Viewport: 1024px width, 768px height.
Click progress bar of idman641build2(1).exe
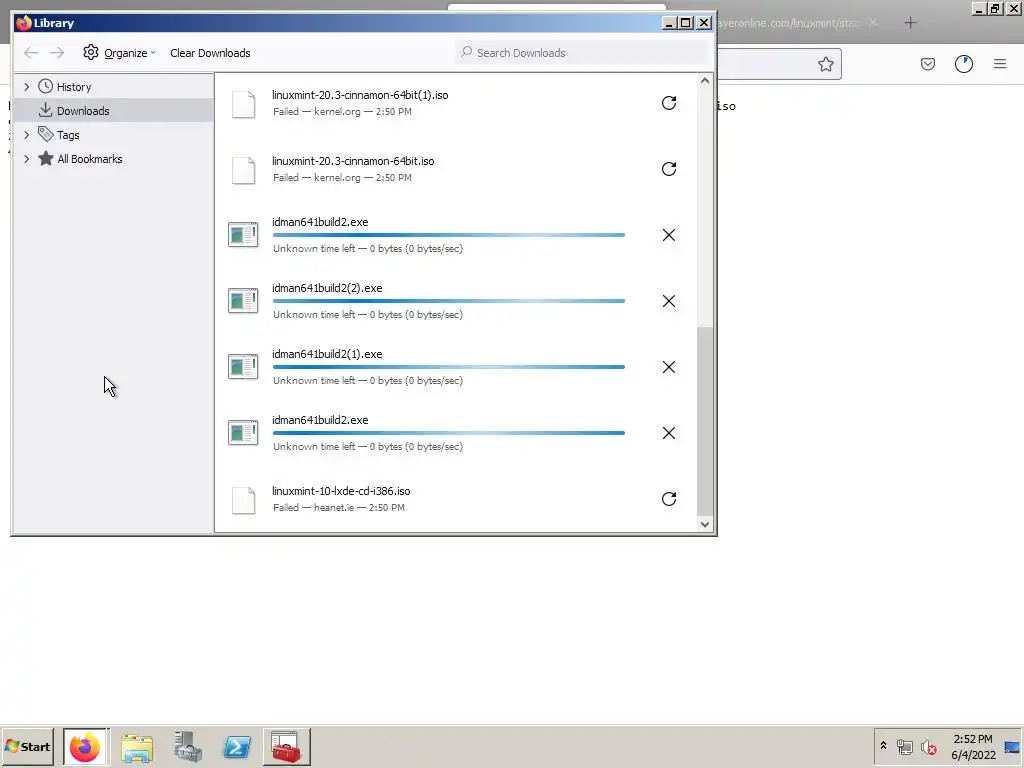coord(449,367)
